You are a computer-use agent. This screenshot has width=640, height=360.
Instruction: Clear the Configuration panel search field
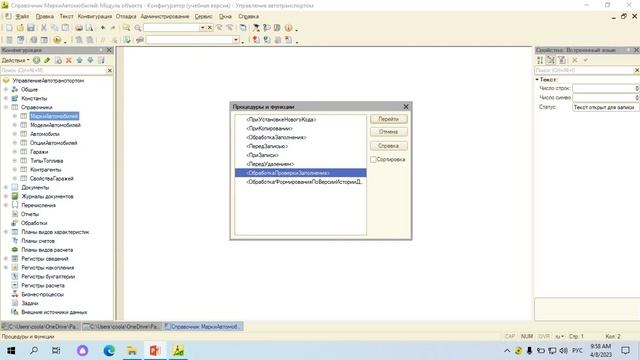click(x=109, y=71)
